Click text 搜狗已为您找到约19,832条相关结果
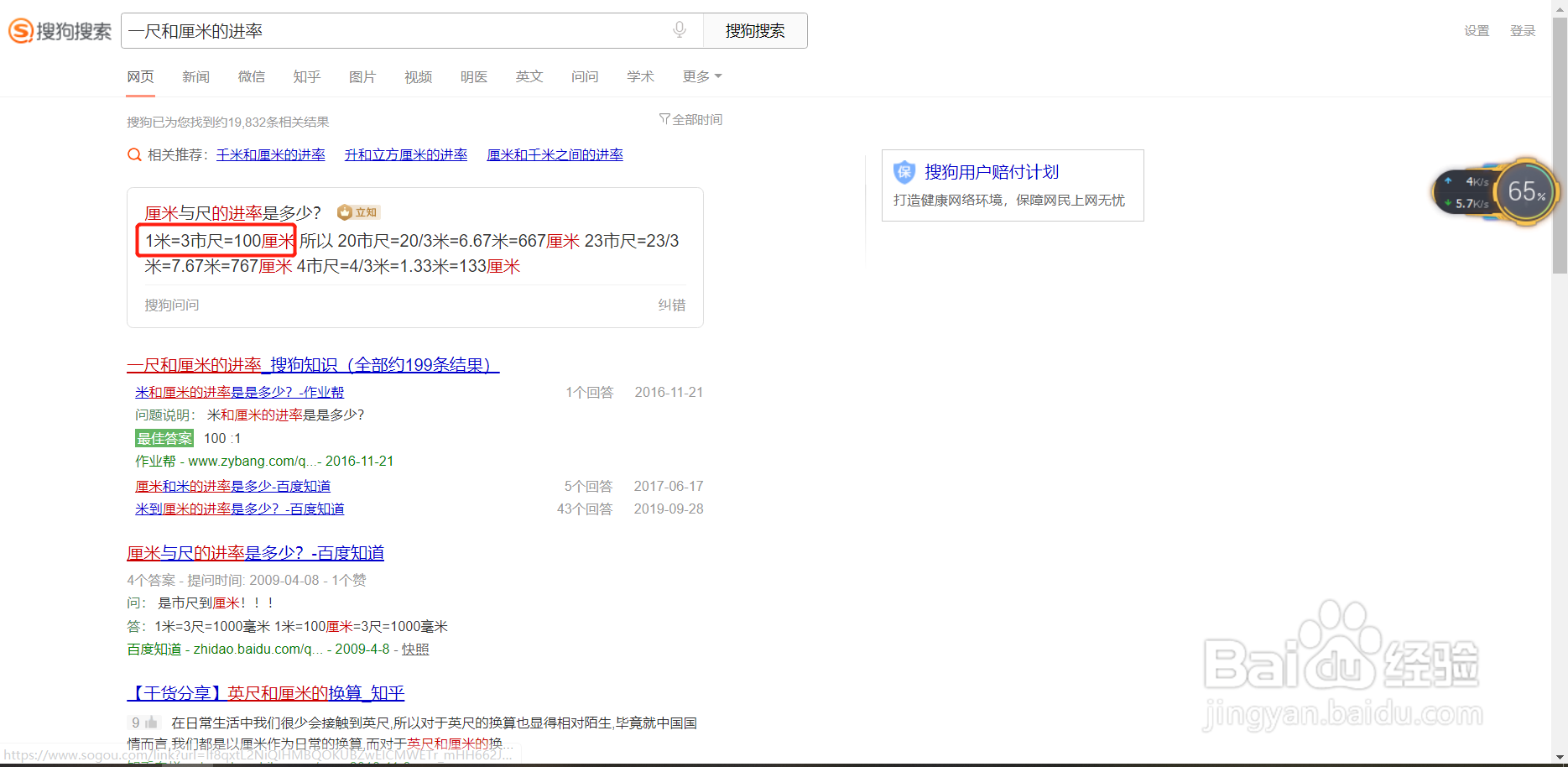 coord(228,122)
